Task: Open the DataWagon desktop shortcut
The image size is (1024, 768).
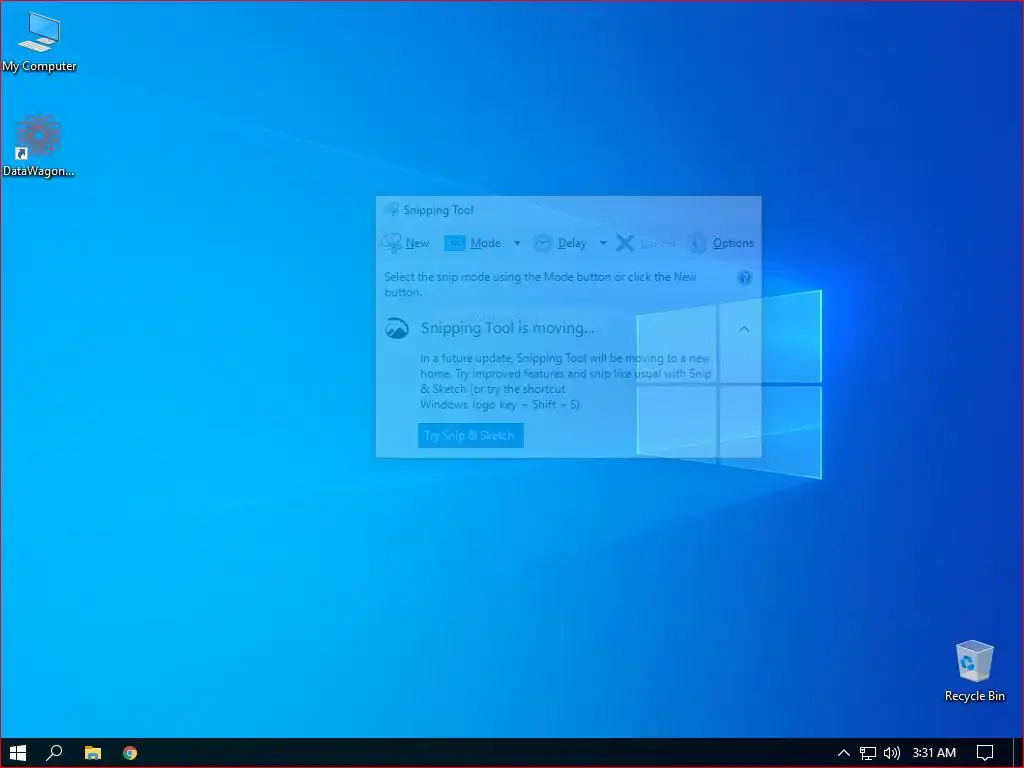Action: click(x=39, y=146)
